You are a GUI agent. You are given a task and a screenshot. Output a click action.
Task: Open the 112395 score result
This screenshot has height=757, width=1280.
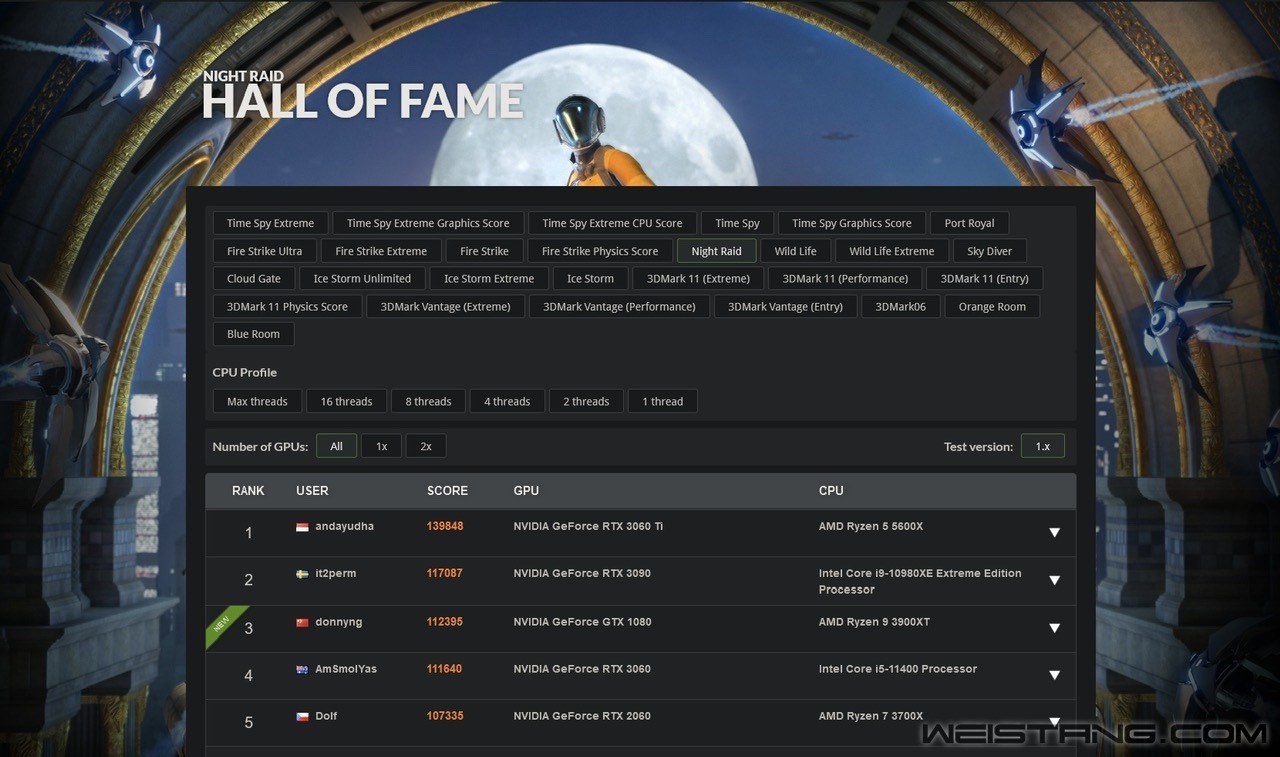pyautogui.click(x=445, y=621)
